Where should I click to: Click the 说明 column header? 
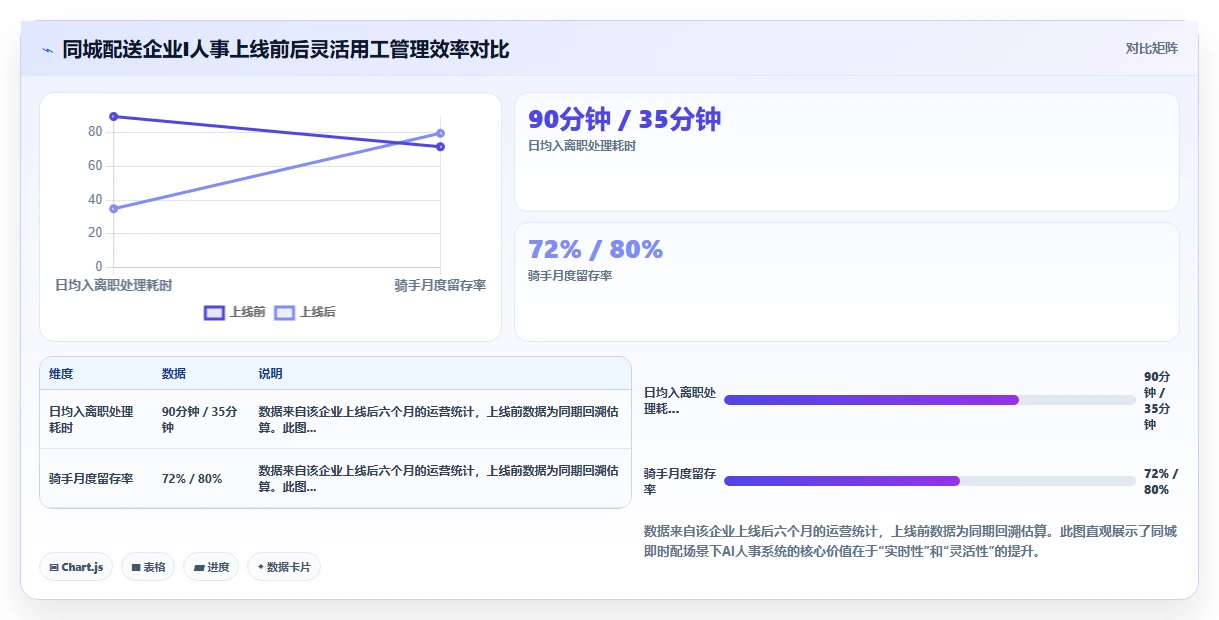[270, 374]
